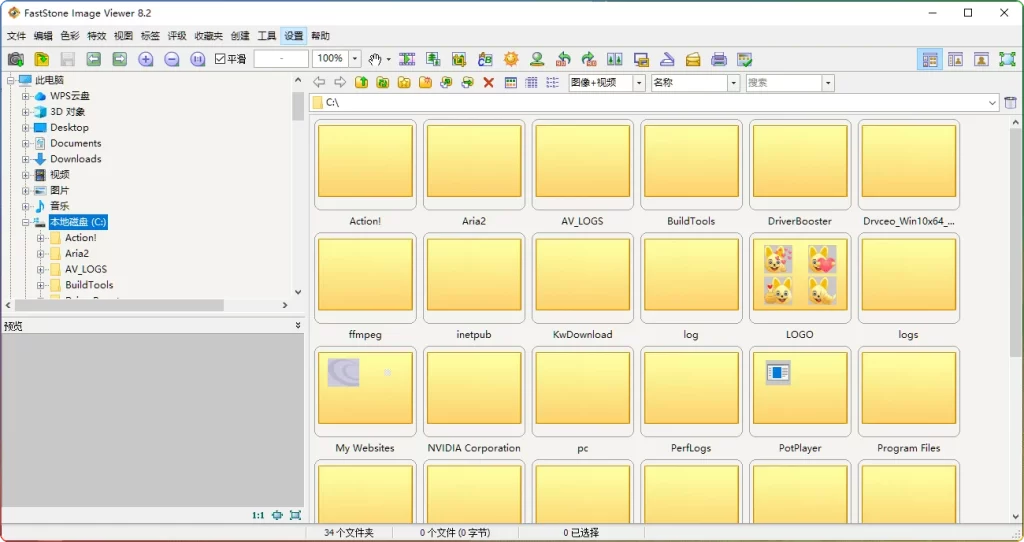Switch to the third preview layout icon
Screen dimensions: 1024x542
[981, 59]
